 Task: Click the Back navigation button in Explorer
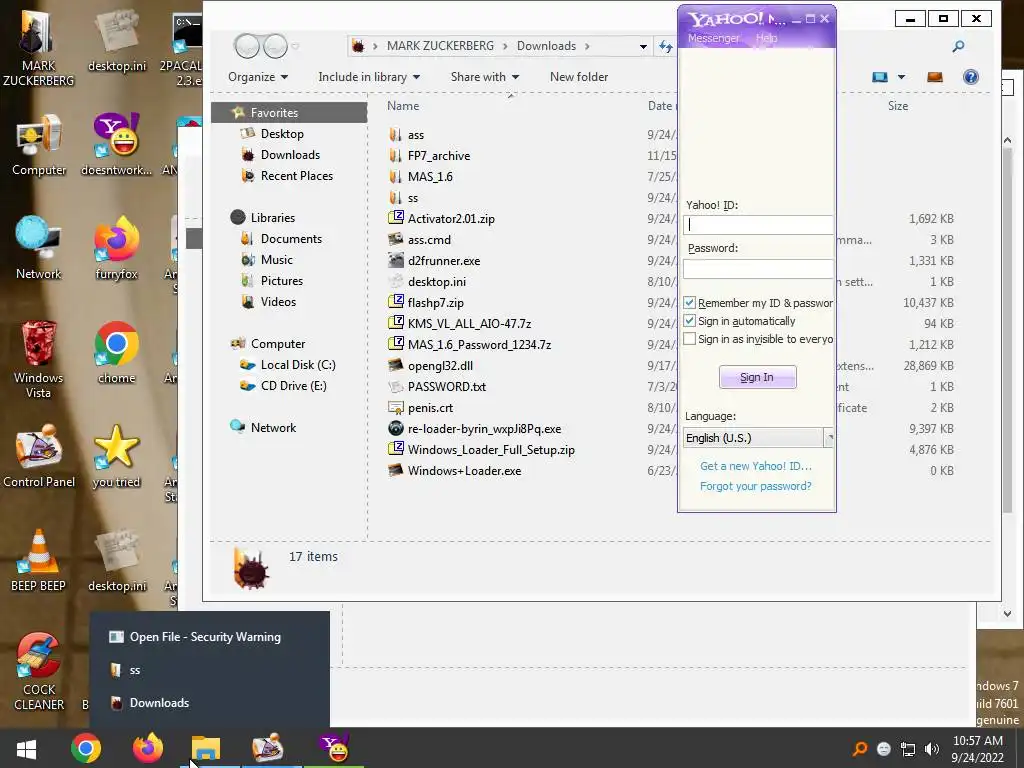pyautogui.click(x=248, y=46)
